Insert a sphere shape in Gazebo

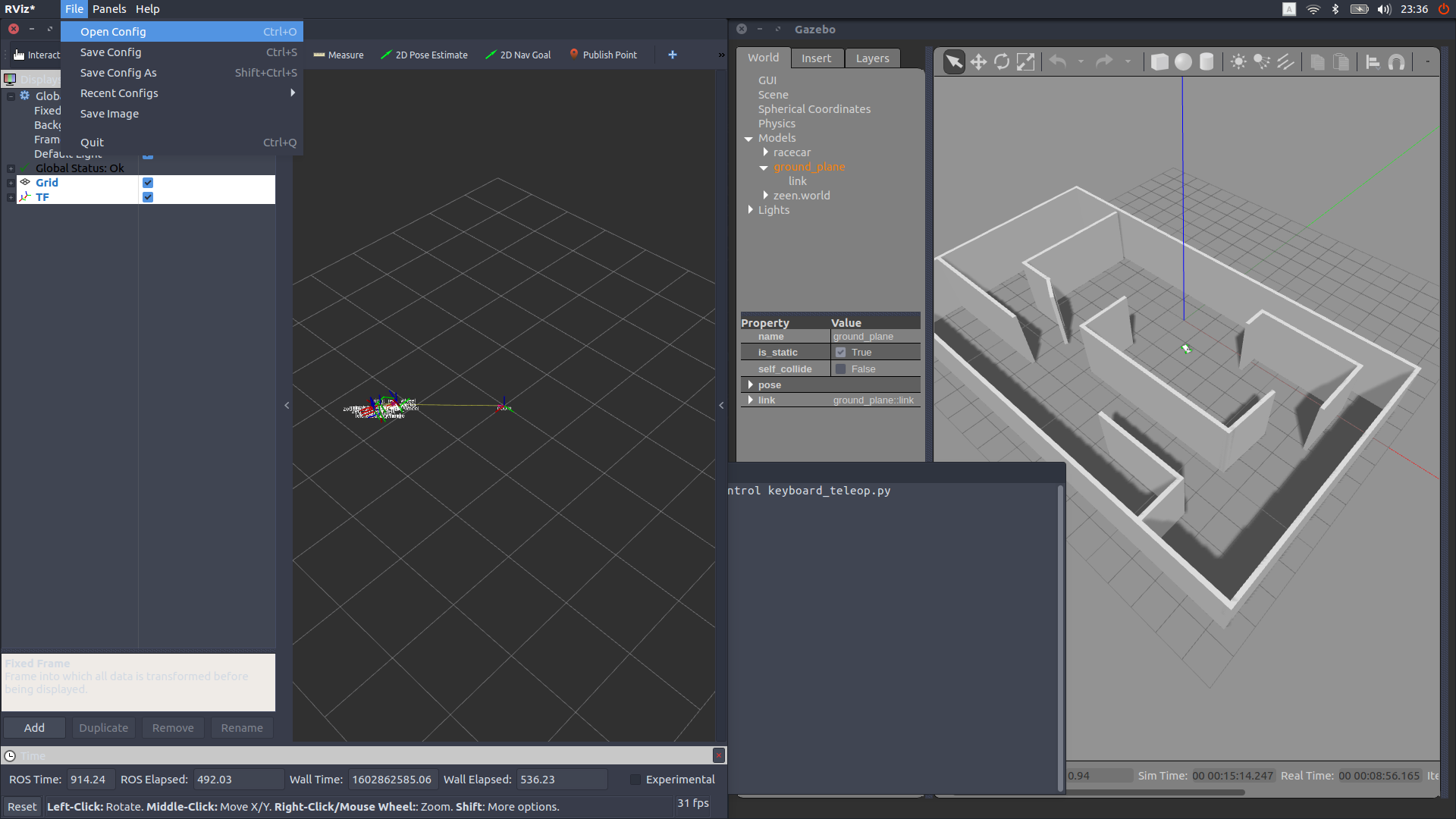pyautogui.click(x=1183, y=62)
